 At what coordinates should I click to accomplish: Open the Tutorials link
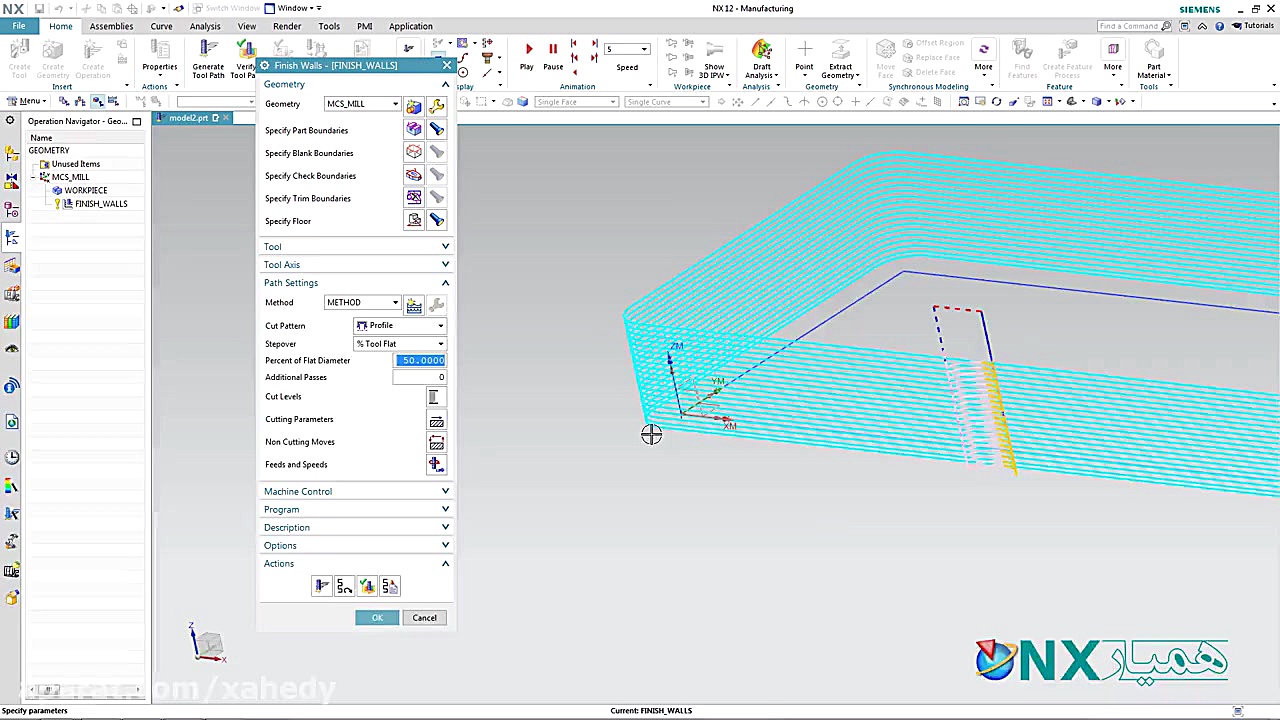1253,26
